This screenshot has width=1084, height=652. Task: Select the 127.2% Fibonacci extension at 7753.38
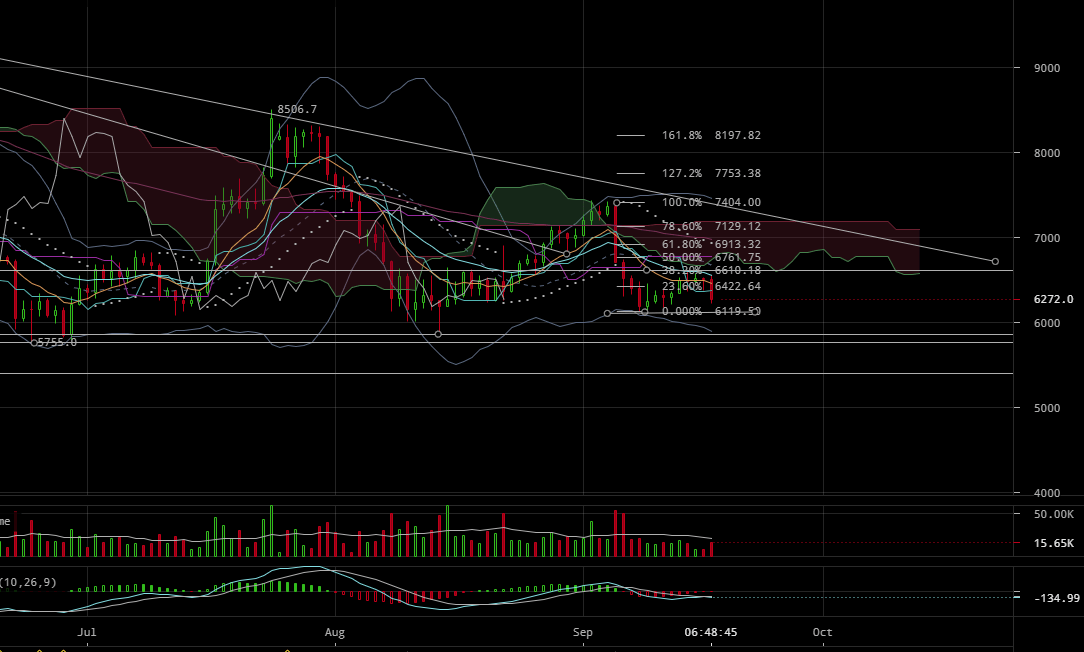pyautogui.click(x=711, y=174)
